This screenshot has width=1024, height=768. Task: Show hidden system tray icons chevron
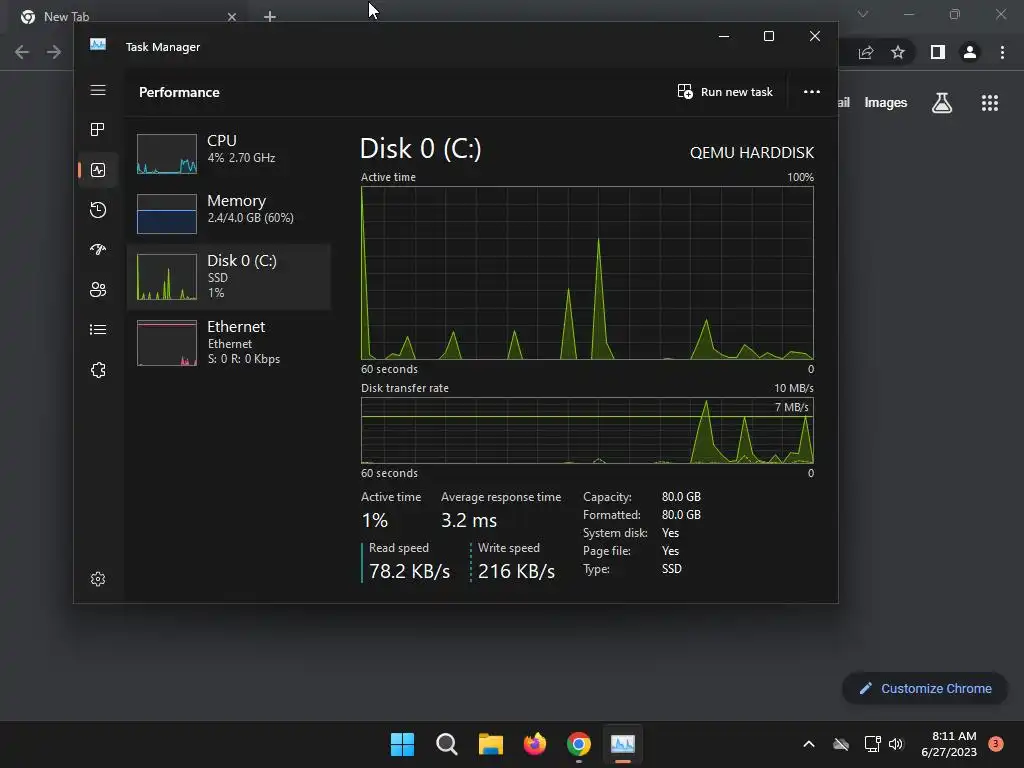click(x=808, y=744)
